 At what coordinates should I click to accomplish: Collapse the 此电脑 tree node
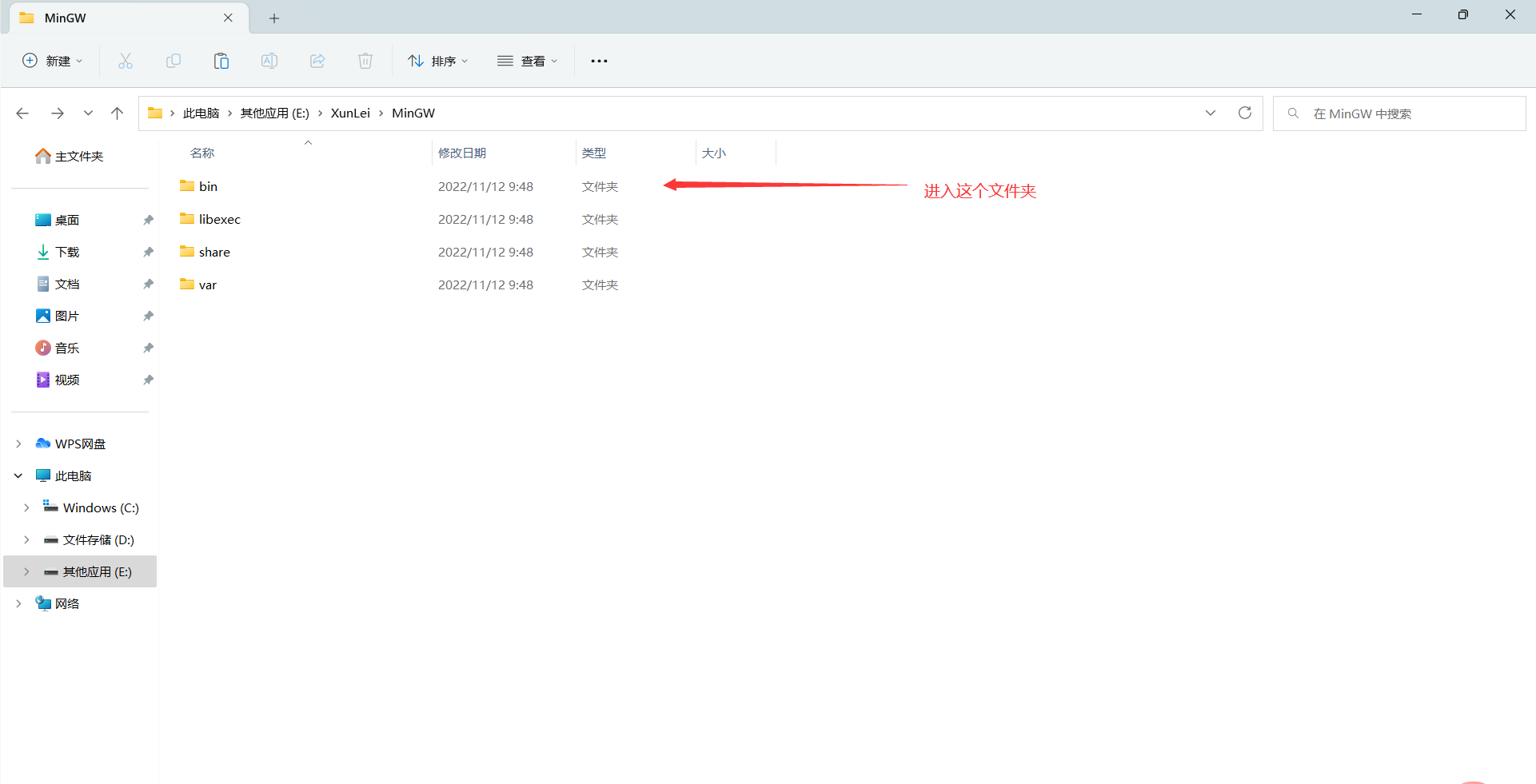(x=18, y=476)
